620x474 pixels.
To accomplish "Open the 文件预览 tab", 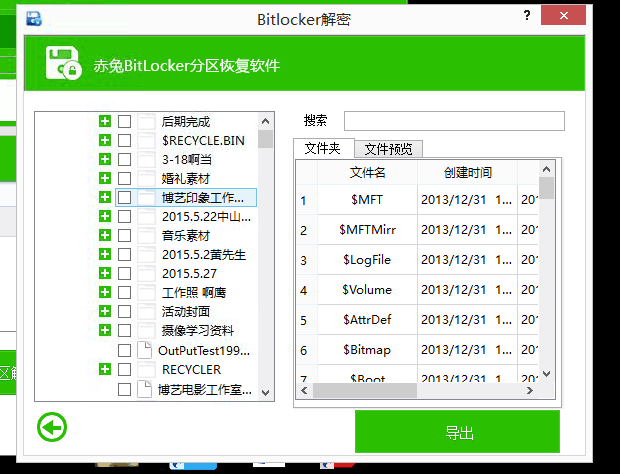I will pos(388,149).
